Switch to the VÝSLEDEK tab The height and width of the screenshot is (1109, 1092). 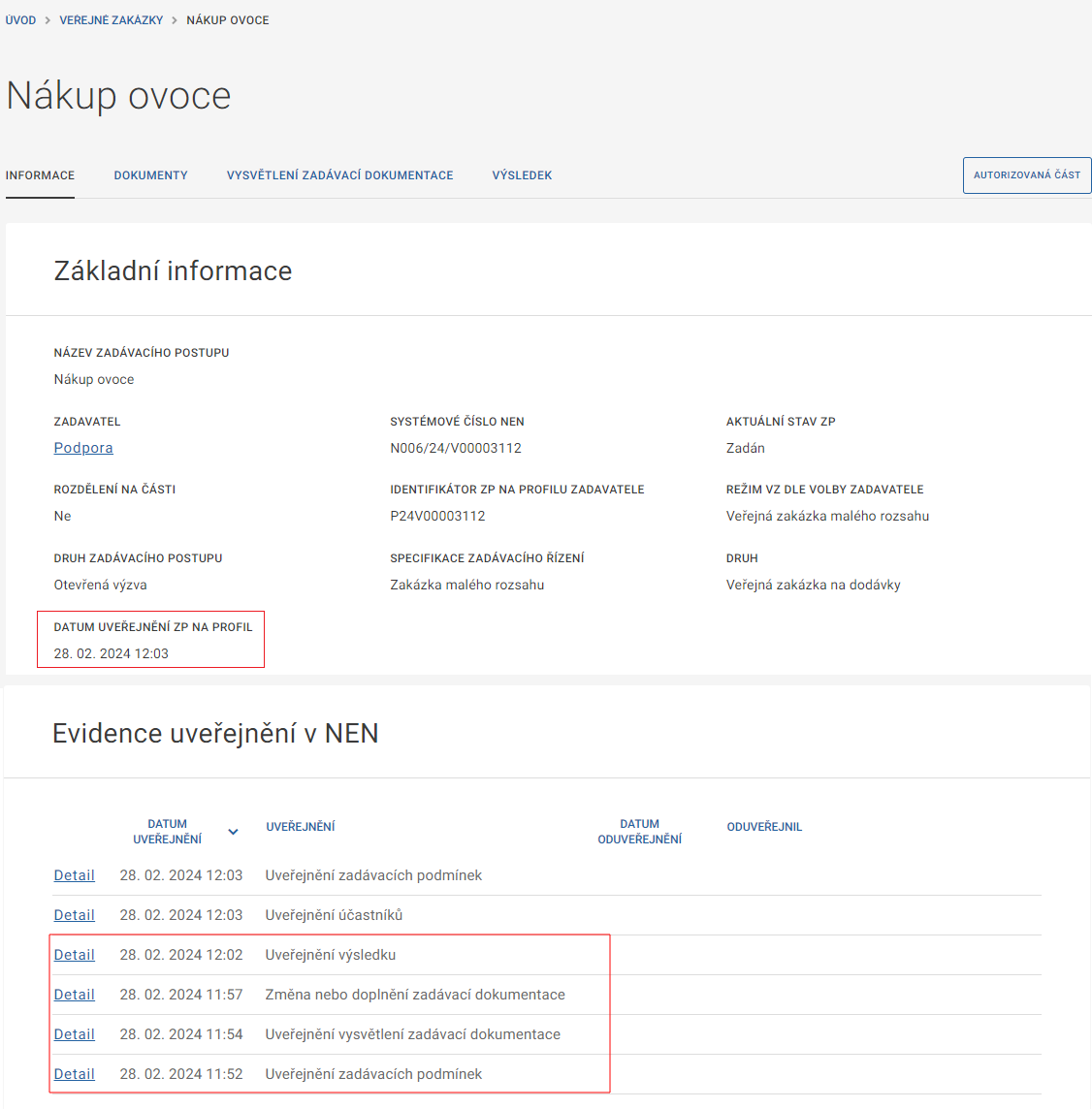[x=522, y=175]
